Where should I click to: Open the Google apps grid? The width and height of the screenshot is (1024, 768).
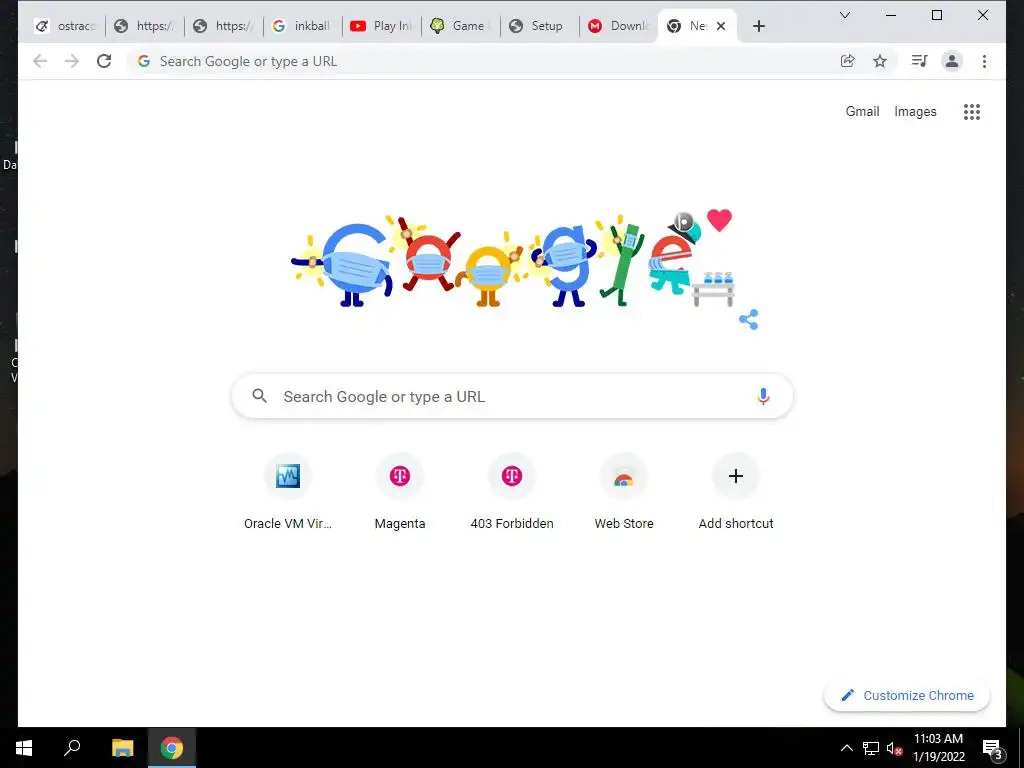coord(972,112)
